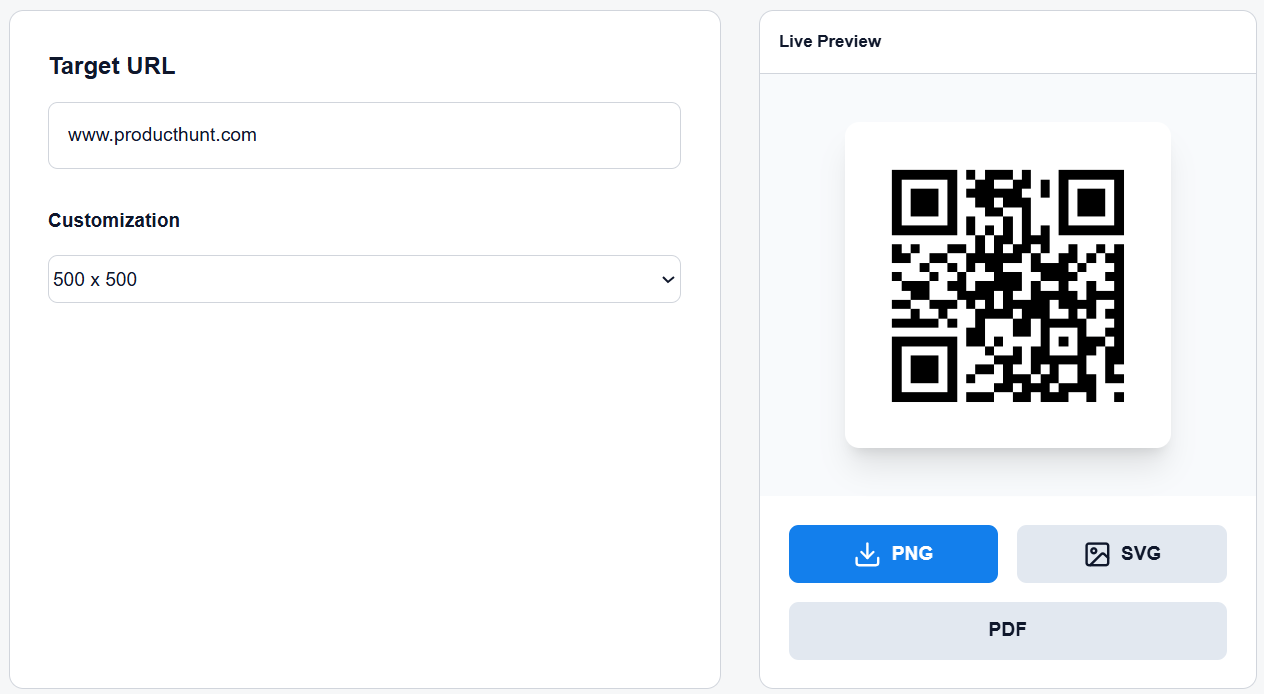Select the www.producthunt.com URL text
The width and height of the screenshot is (1264, 694).
click(161, 135)
